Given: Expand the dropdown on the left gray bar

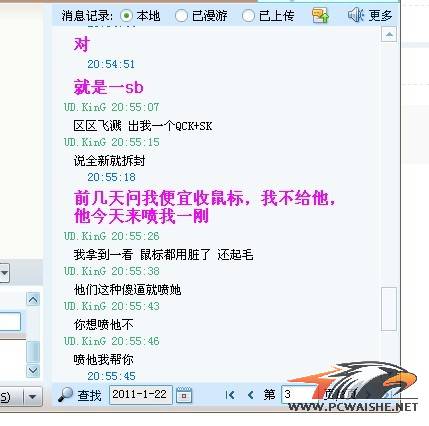Looking at the screenshot, I should pyautogui.click(x=4, y=273).
